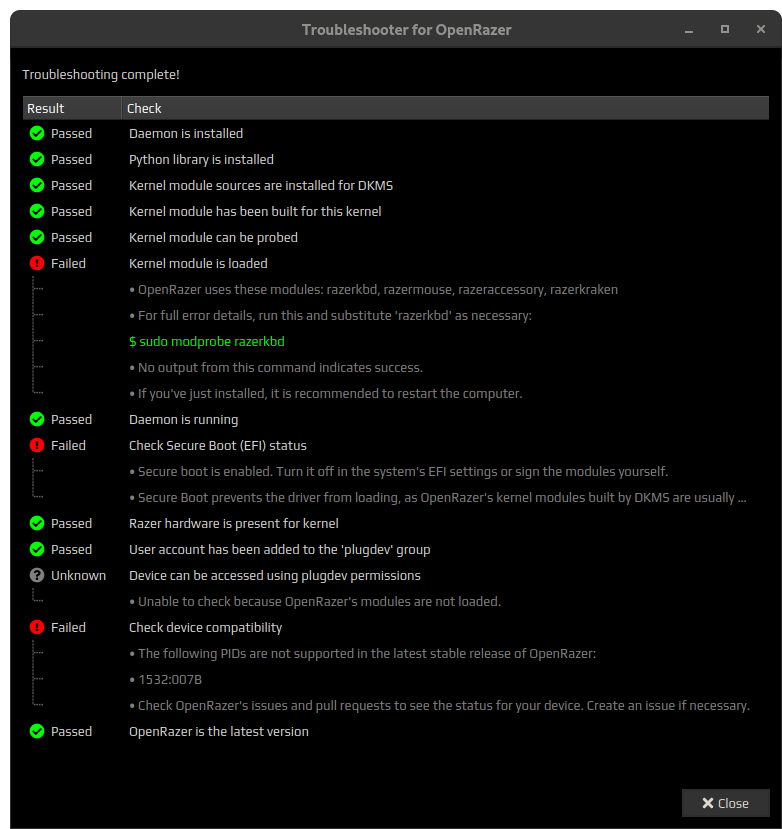Select the plugdev group user account row
Screen dimensions: 782x829
[x=280, y=549]
